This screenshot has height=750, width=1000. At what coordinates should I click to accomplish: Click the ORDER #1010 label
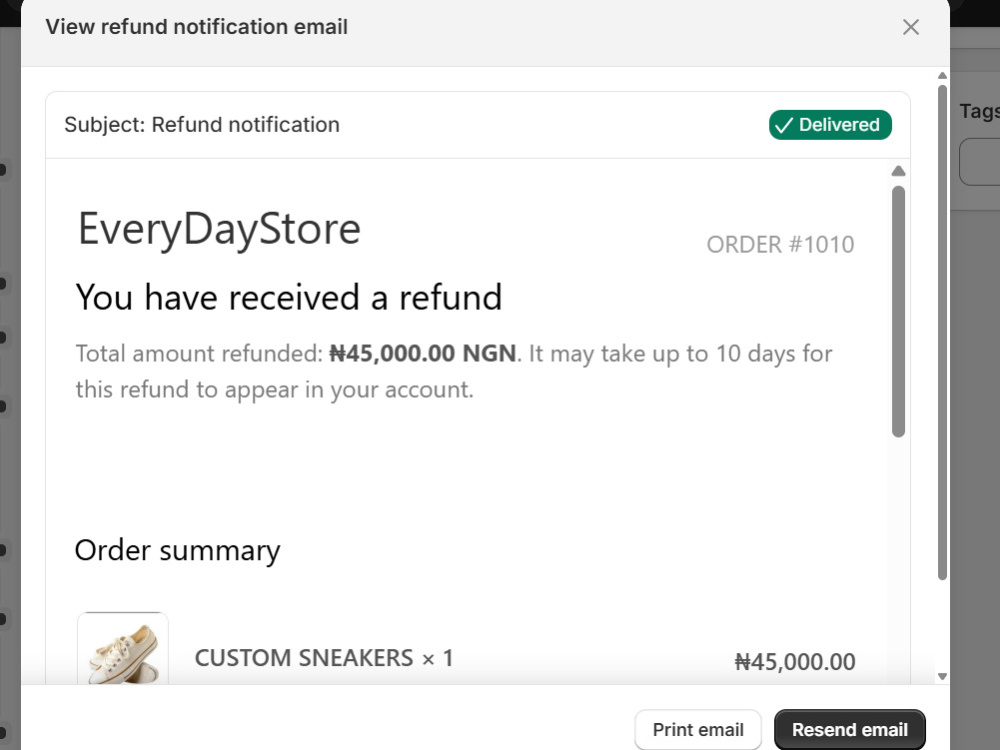coord(780,244)
